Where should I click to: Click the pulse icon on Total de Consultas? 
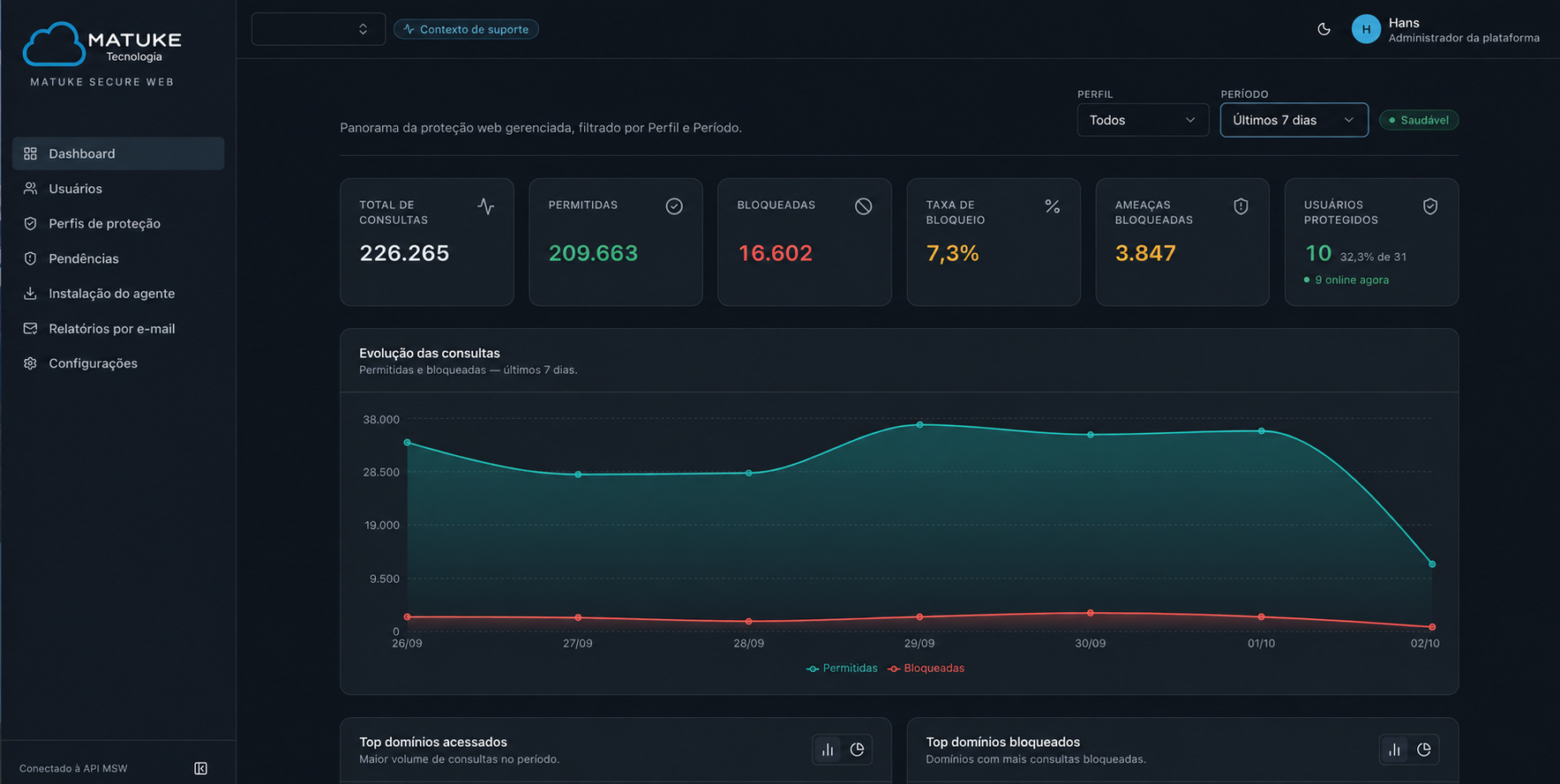(x=485, y=206)
